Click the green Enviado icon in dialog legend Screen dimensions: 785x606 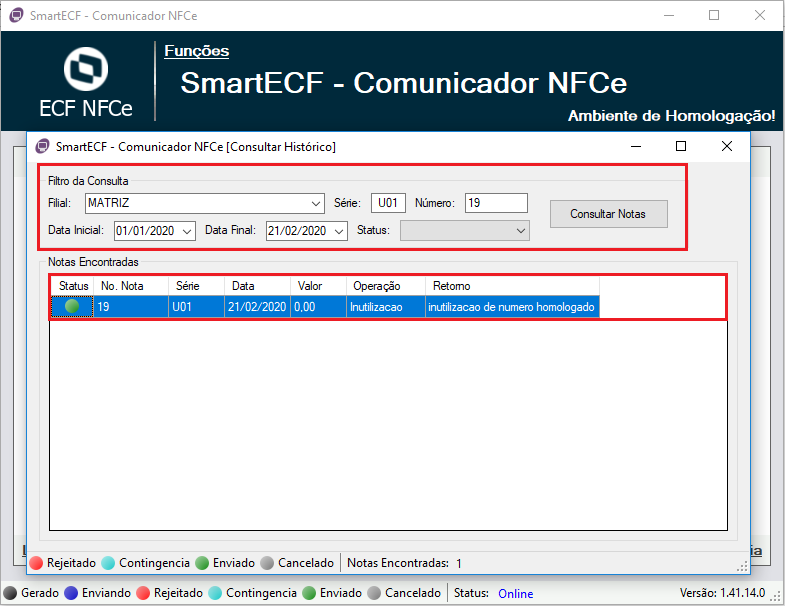pyautogui.click(x=202, y=563)
